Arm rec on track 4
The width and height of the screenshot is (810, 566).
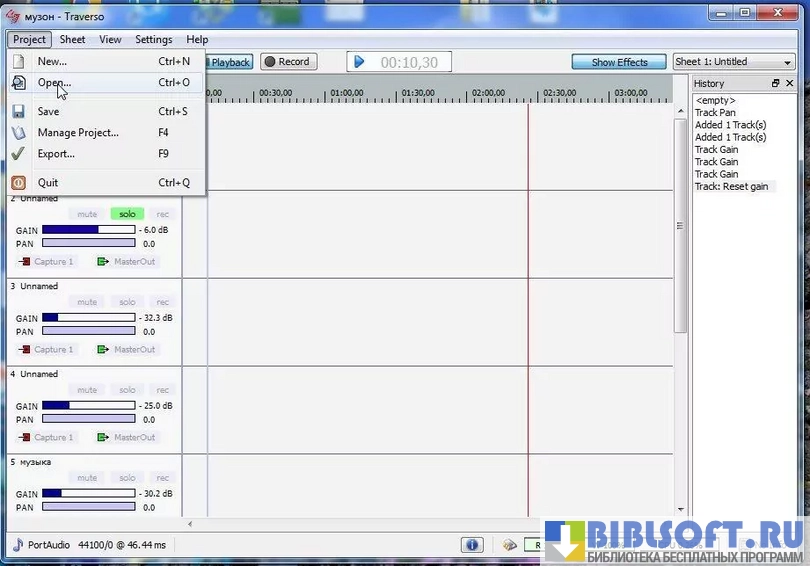[162, 390]
